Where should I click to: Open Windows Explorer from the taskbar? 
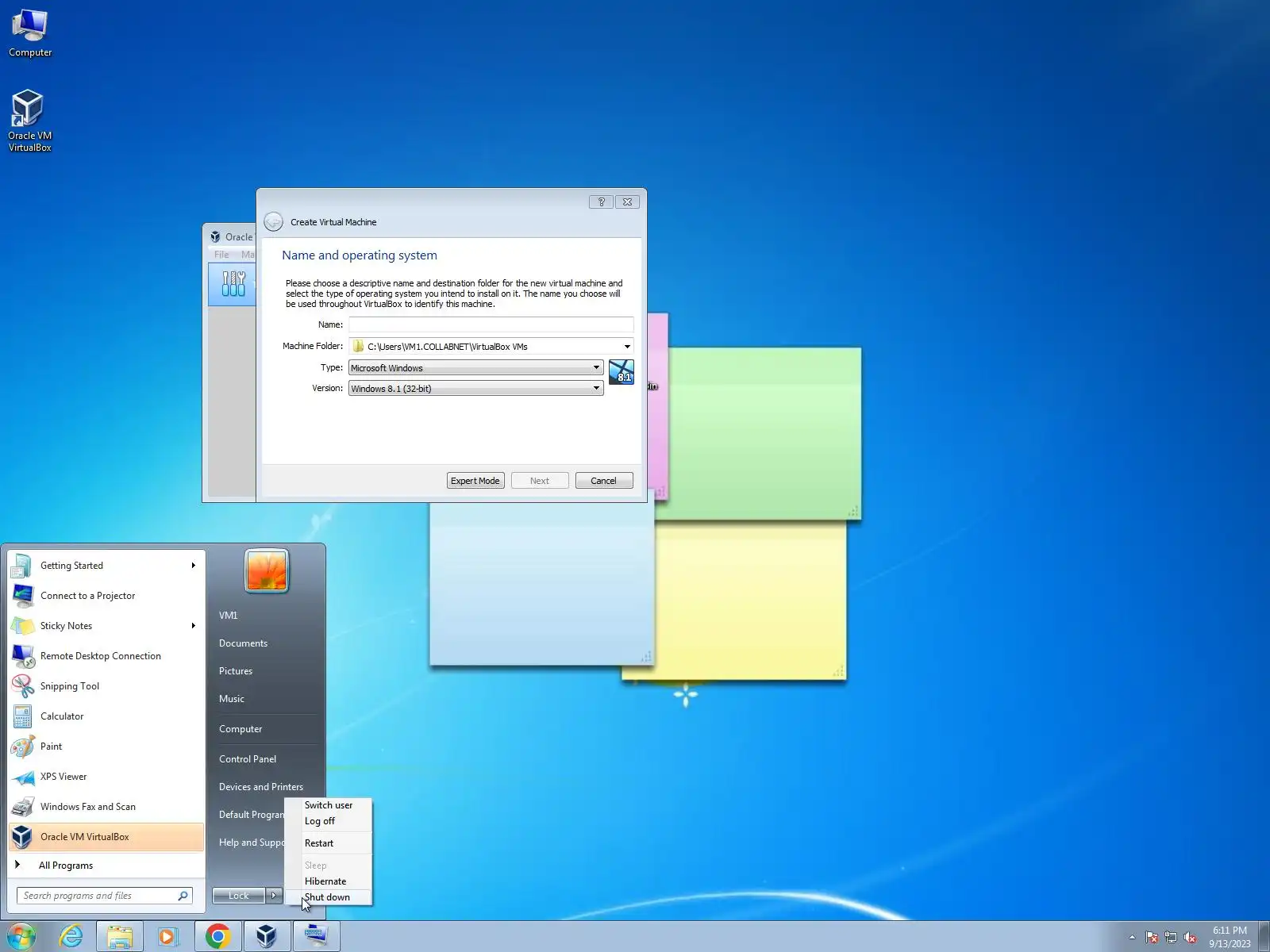(120, 937)
